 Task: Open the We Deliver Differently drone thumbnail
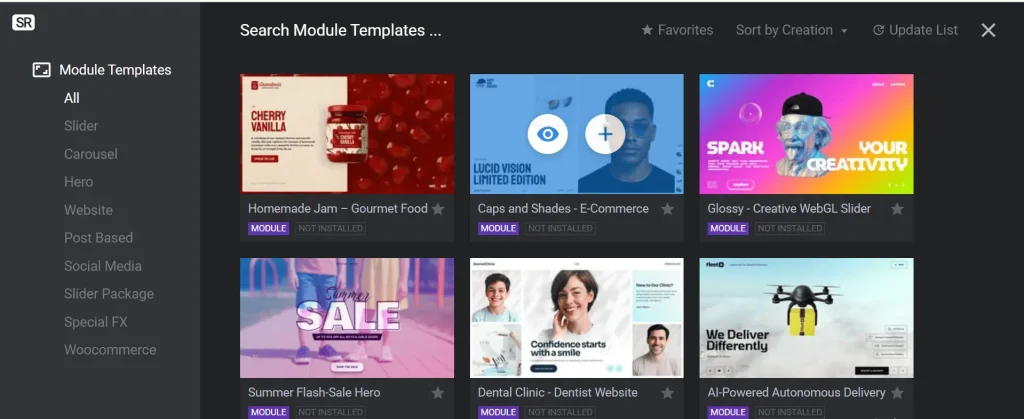coord(807,318)
